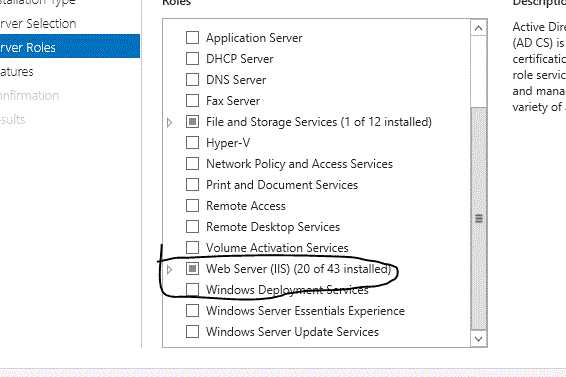Viewport: 566px width, 377px height.
Task: Tick the Remote Access checkbox
Action: (x=192, y=205)
